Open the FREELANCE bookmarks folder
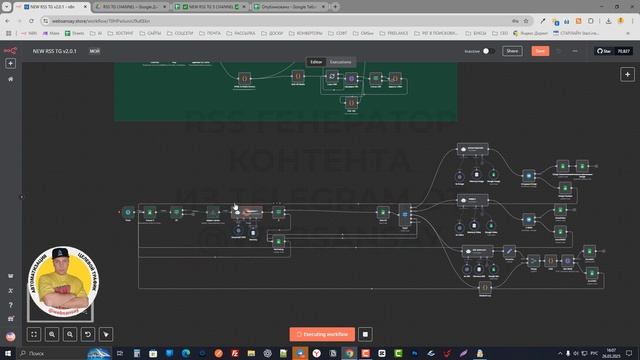This screenshot has height=360, width=640. [x=394, y=33]
